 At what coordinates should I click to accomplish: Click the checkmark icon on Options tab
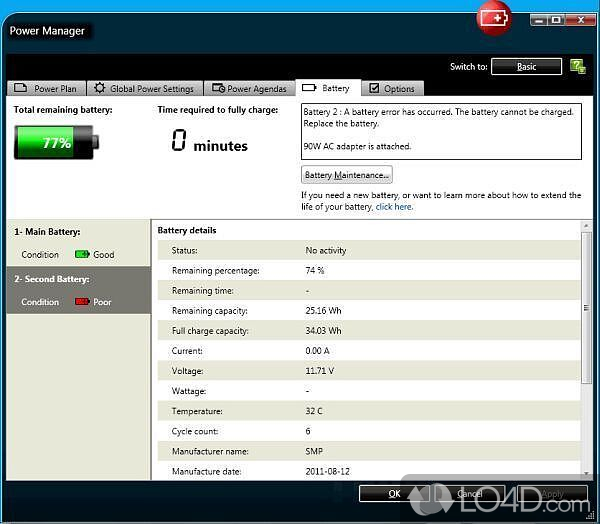pyautogui.click(x=374, y=88)
